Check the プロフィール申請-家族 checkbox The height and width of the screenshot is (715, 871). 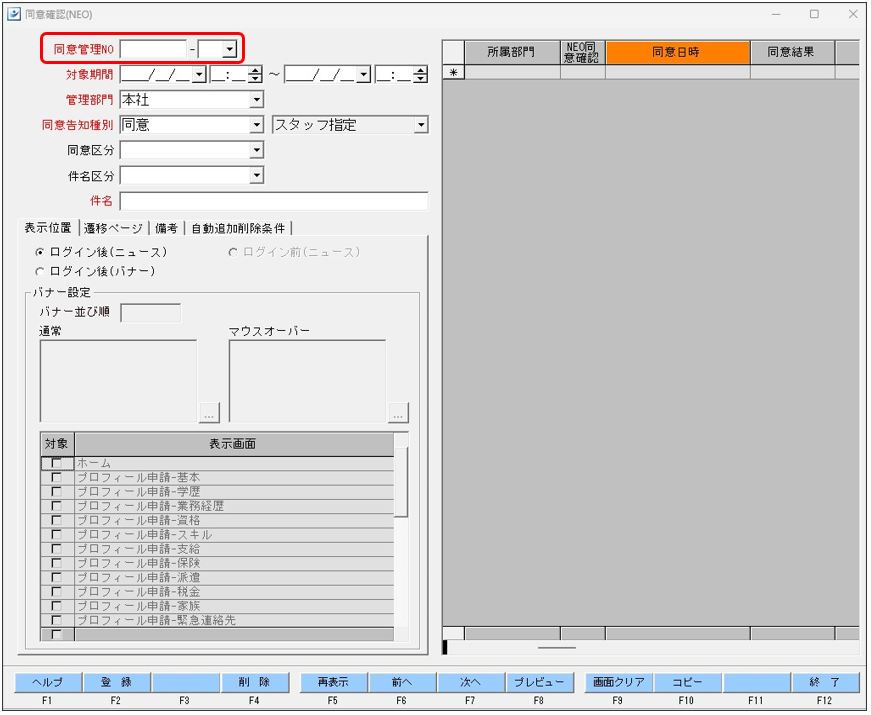coord(56,606)
